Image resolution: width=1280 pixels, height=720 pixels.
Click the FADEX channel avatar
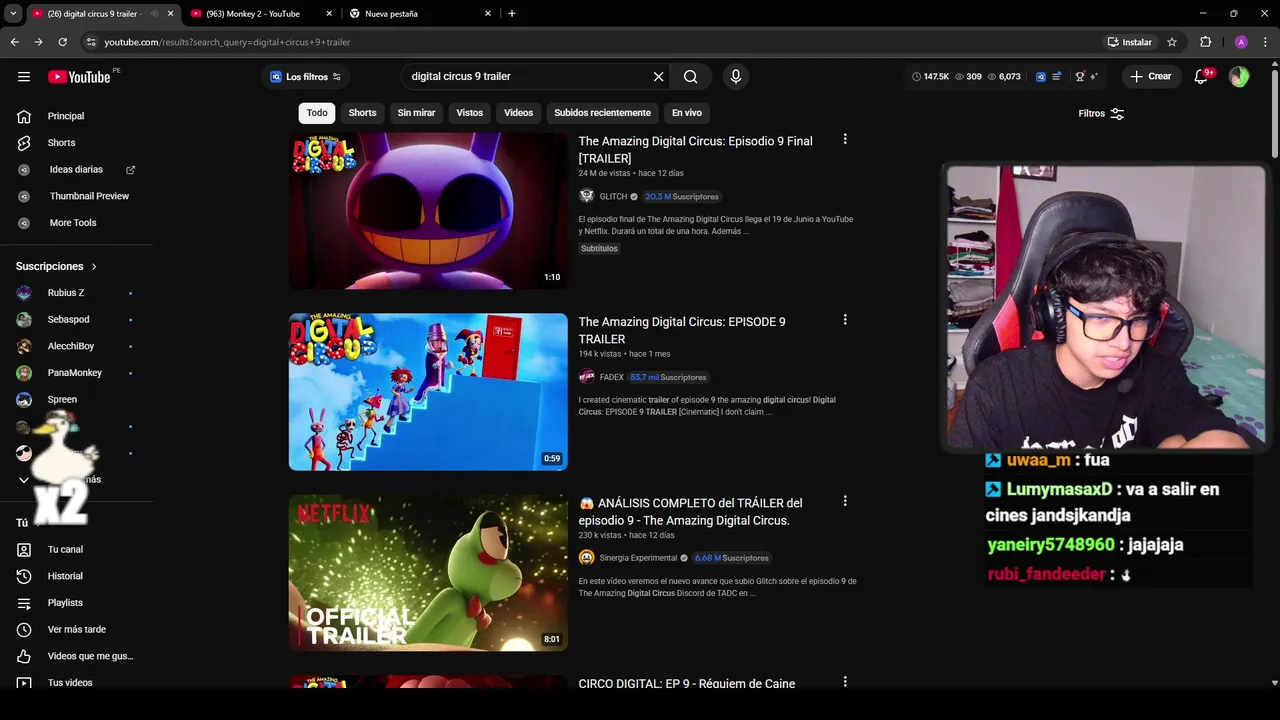point(586,377)
